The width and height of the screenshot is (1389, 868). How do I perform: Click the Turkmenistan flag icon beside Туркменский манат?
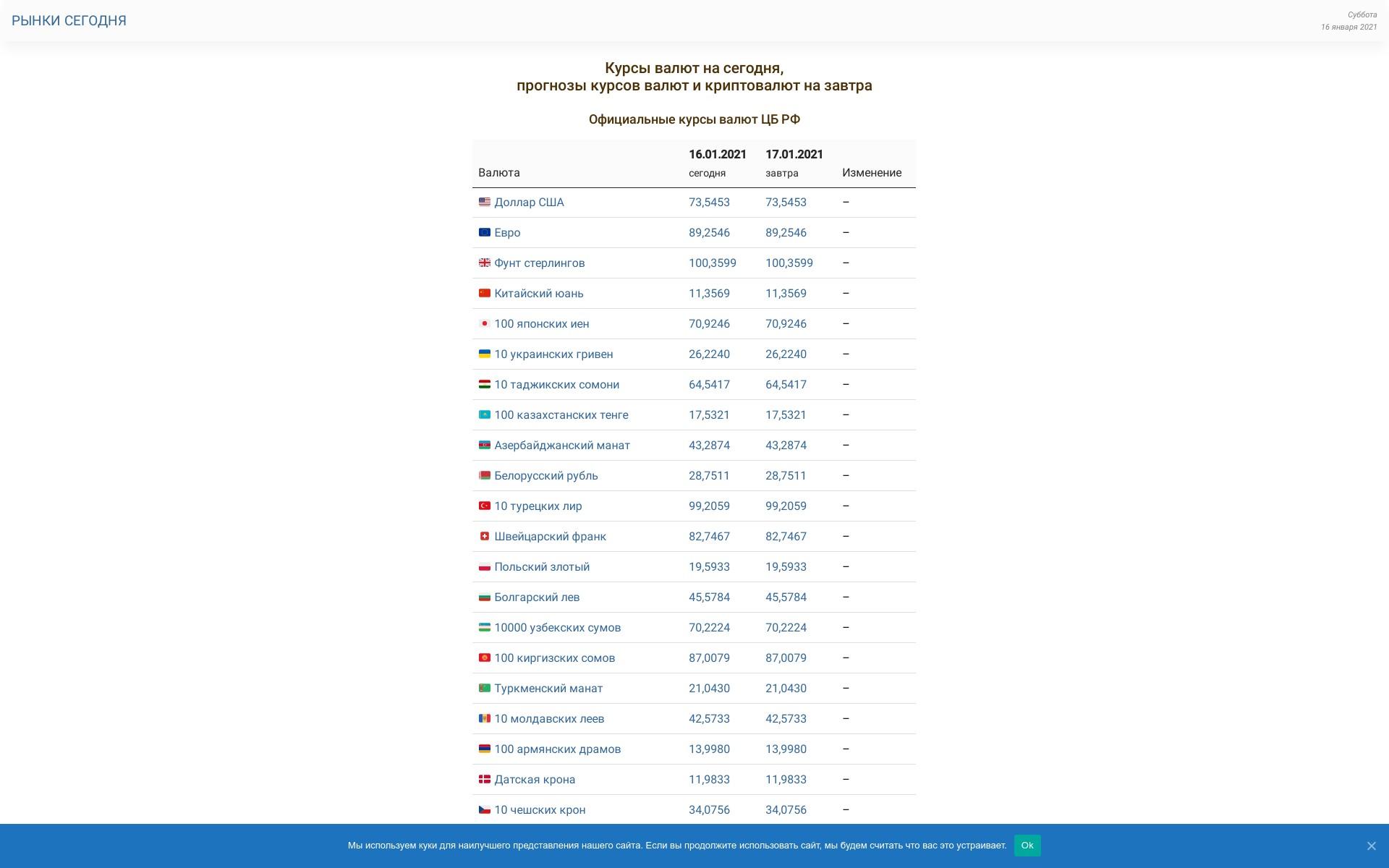point(485,688)
